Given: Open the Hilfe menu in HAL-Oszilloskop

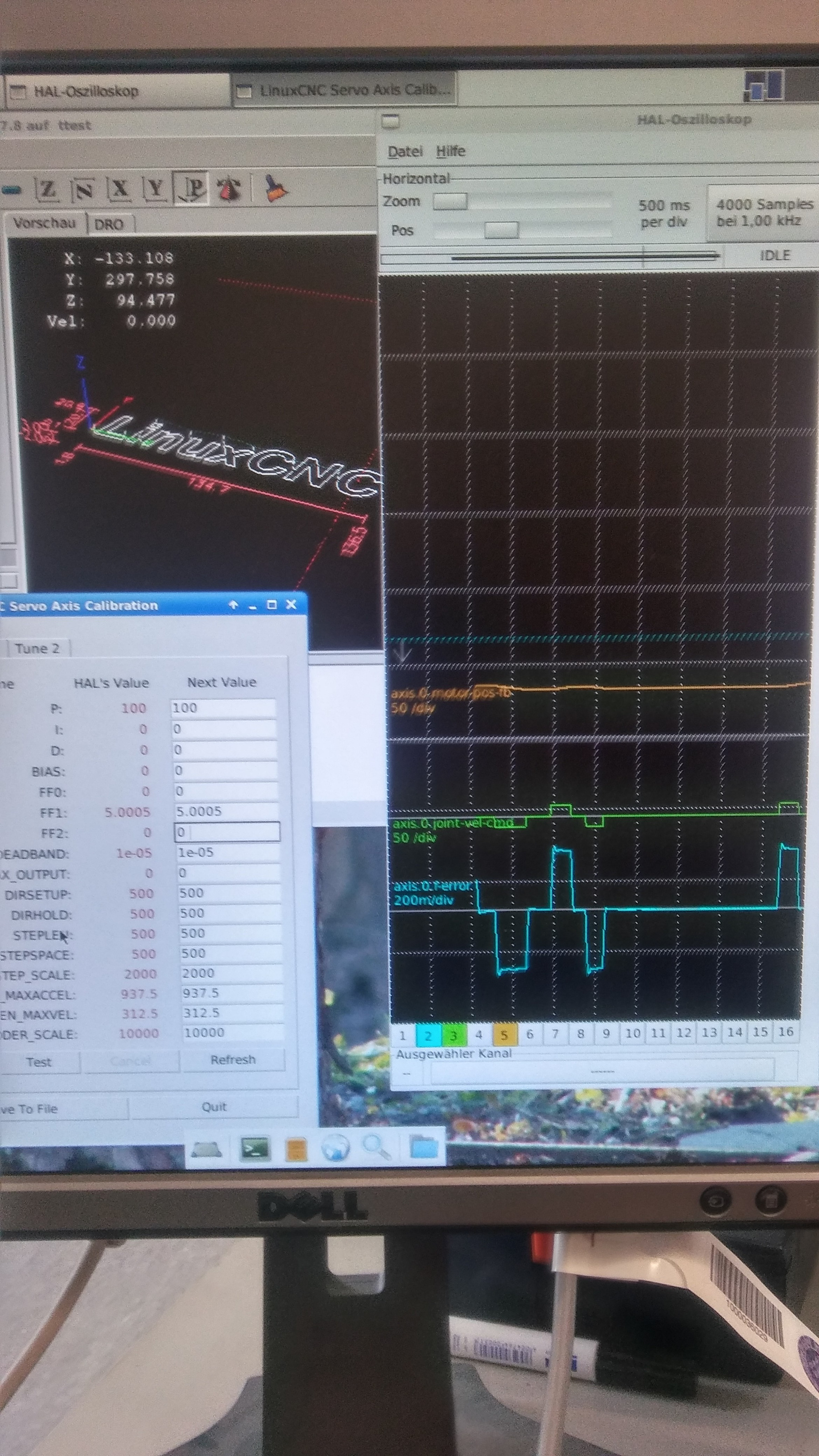Looking at the screenshot, I should (x=450, y=151).
